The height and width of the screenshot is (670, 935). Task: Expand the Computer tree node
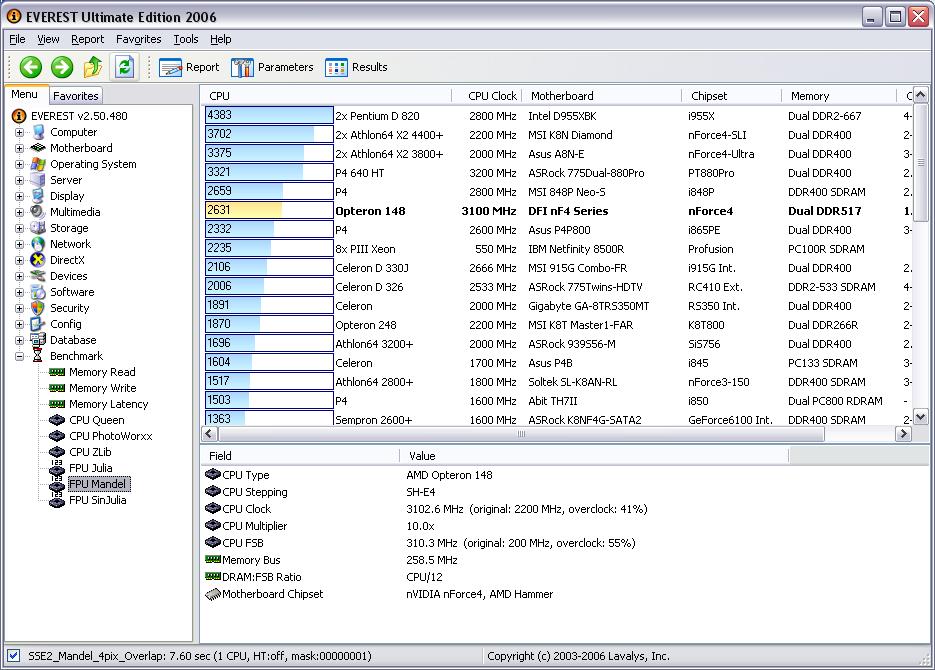[x=19, y=132]
